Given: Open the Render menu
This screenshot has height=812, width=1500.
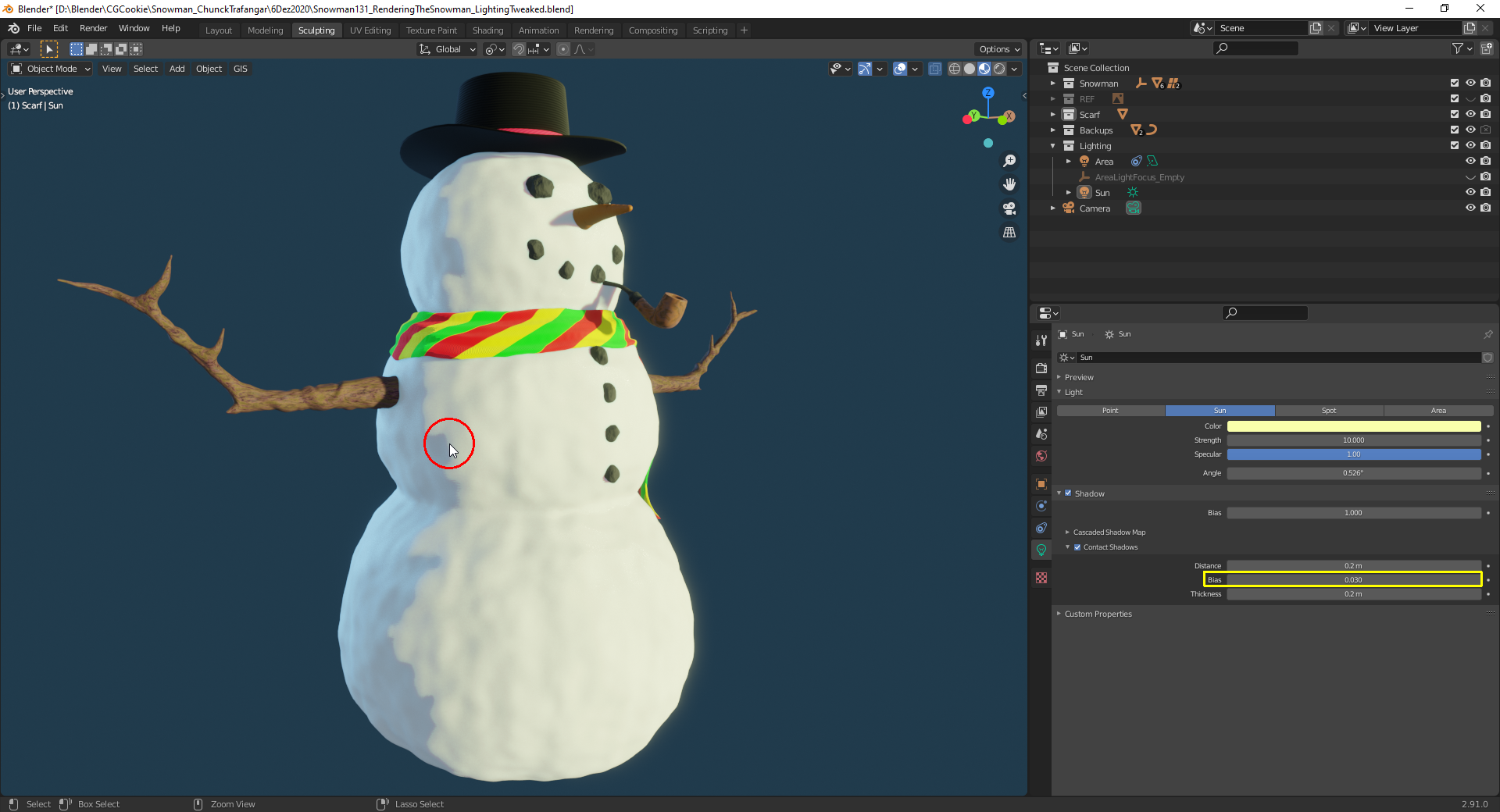Looking at the screenshot, I should [93, 28].
